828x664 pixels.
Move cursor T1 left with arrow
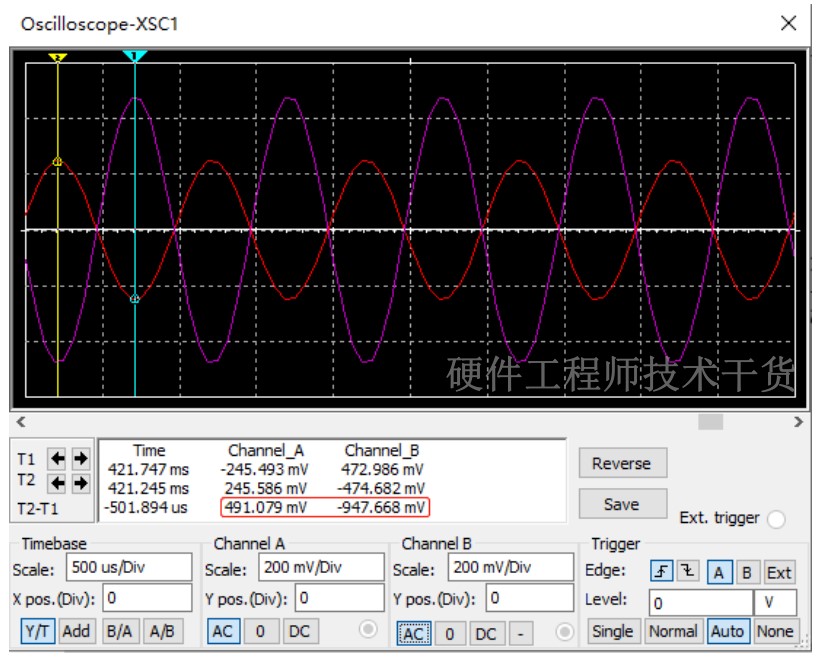[57, 459]
